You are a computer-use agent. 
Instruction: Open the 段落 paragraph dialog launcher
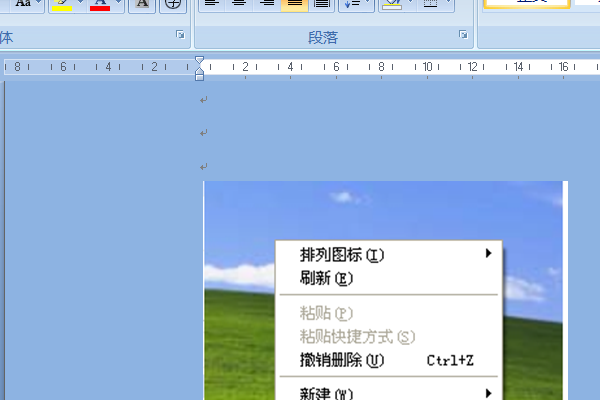click(463, 35)
